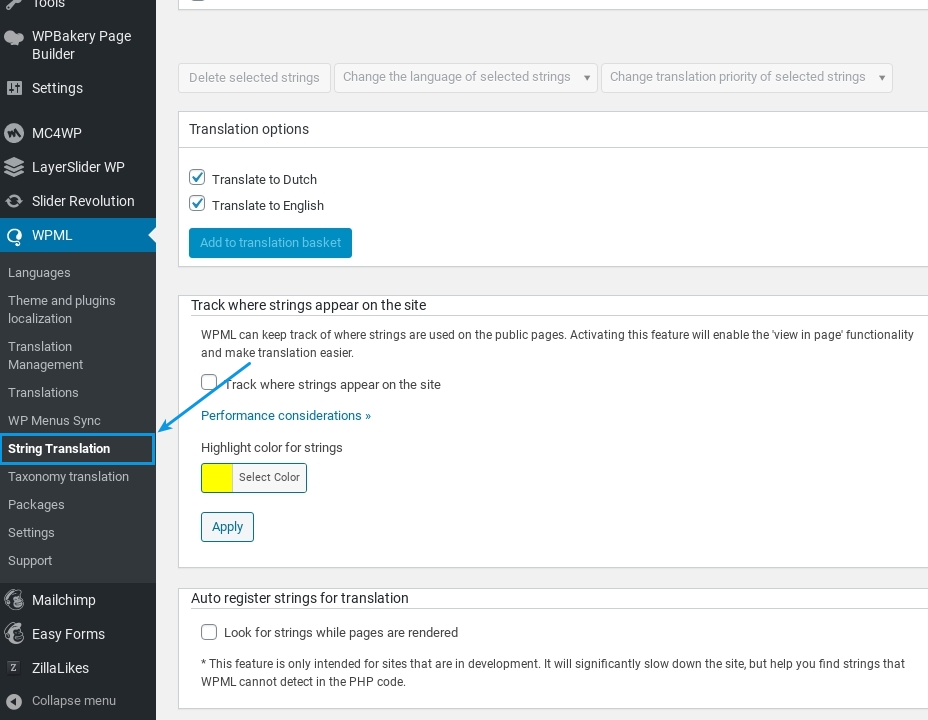
Task: Open Change the language of selected strings dropdown
Action: 465,77
